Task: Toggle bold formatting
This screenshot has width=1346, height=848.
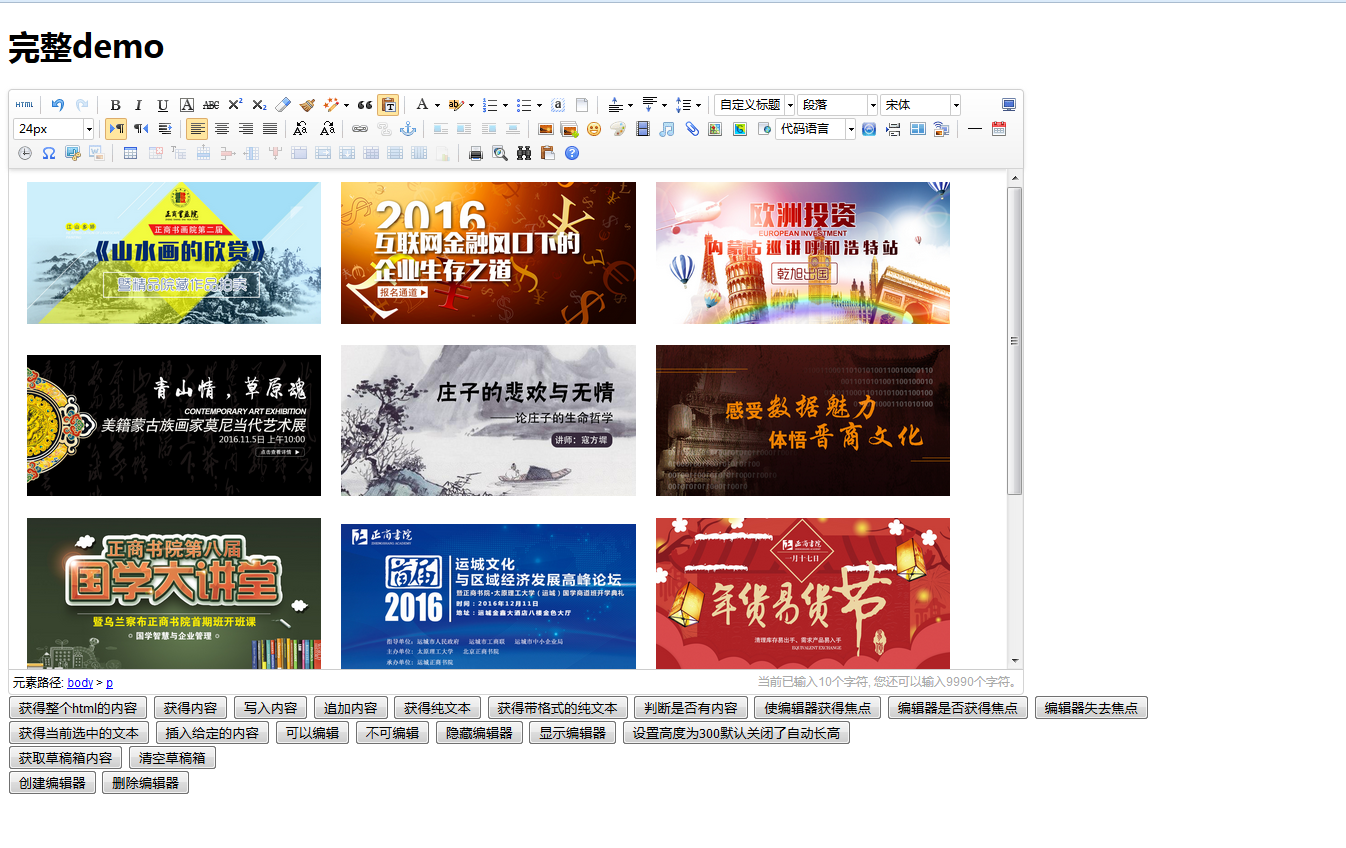Action: [115, 105]
